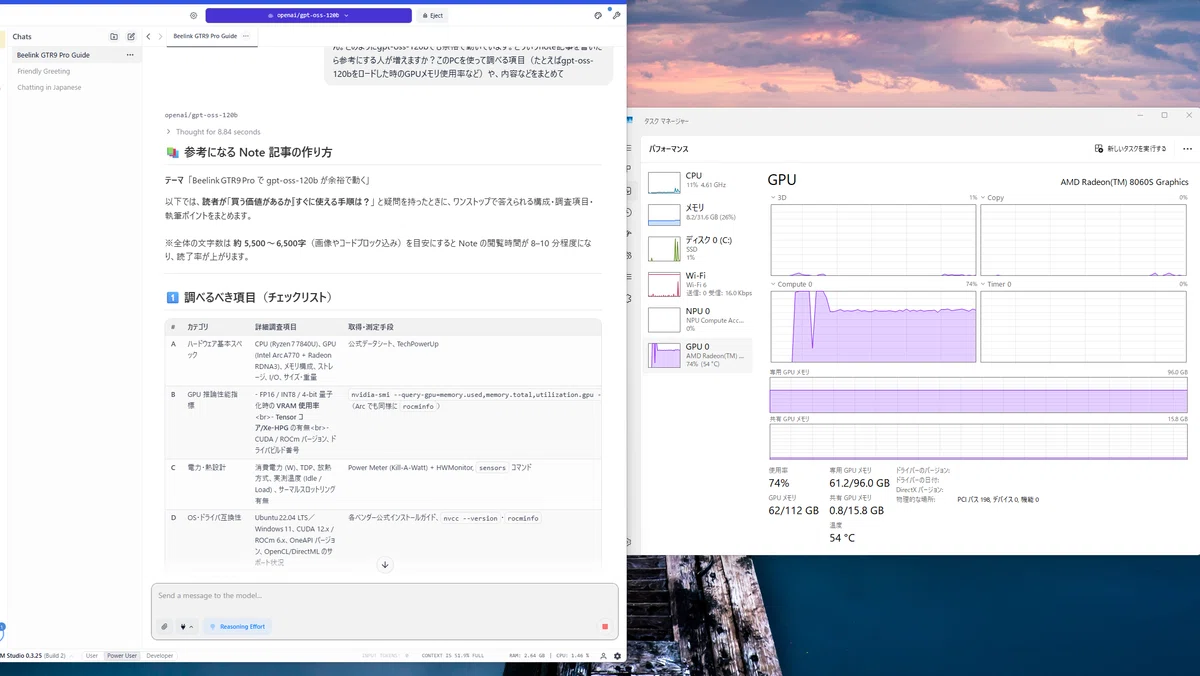Open the account user icon in status bar

(603, 656)
